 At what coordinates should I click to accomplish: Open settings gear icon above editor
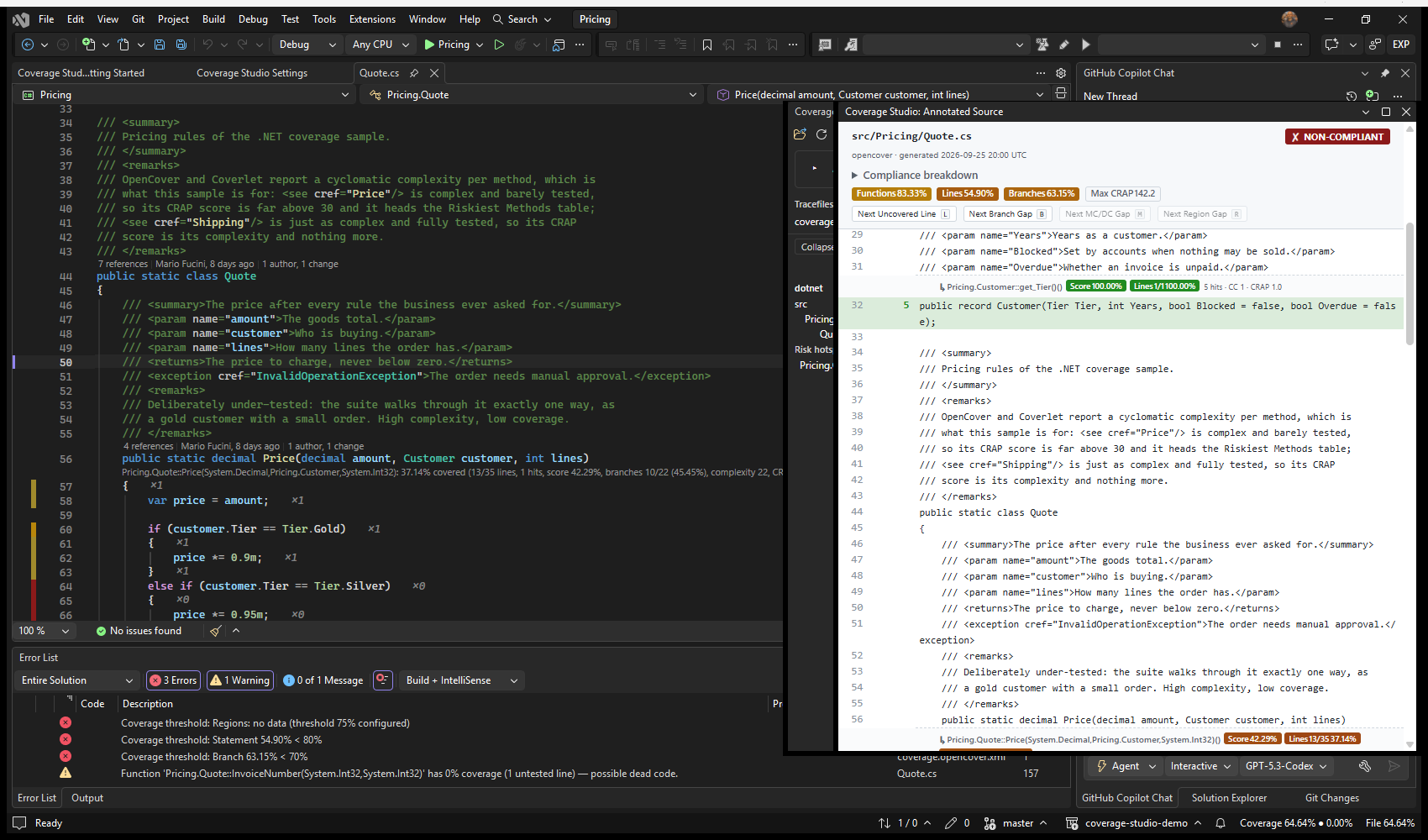[1061, 73]
